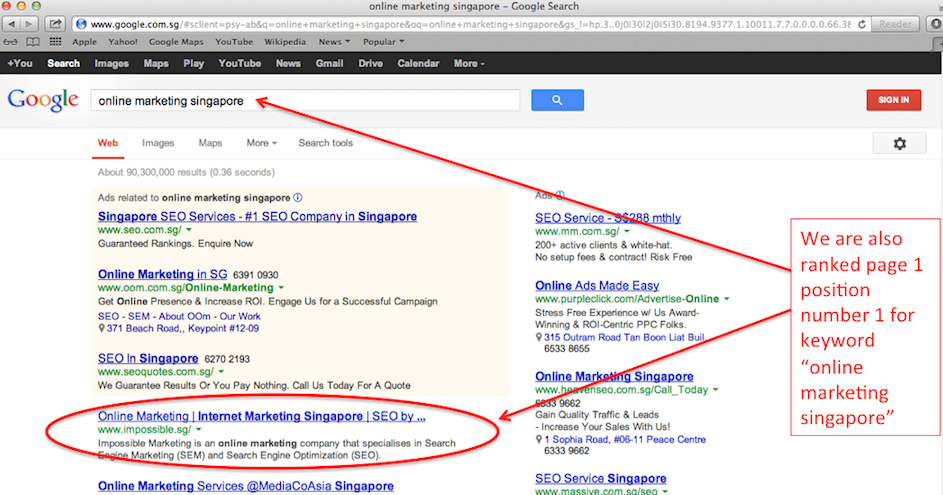Expand More under search tabs

(262, 143)
